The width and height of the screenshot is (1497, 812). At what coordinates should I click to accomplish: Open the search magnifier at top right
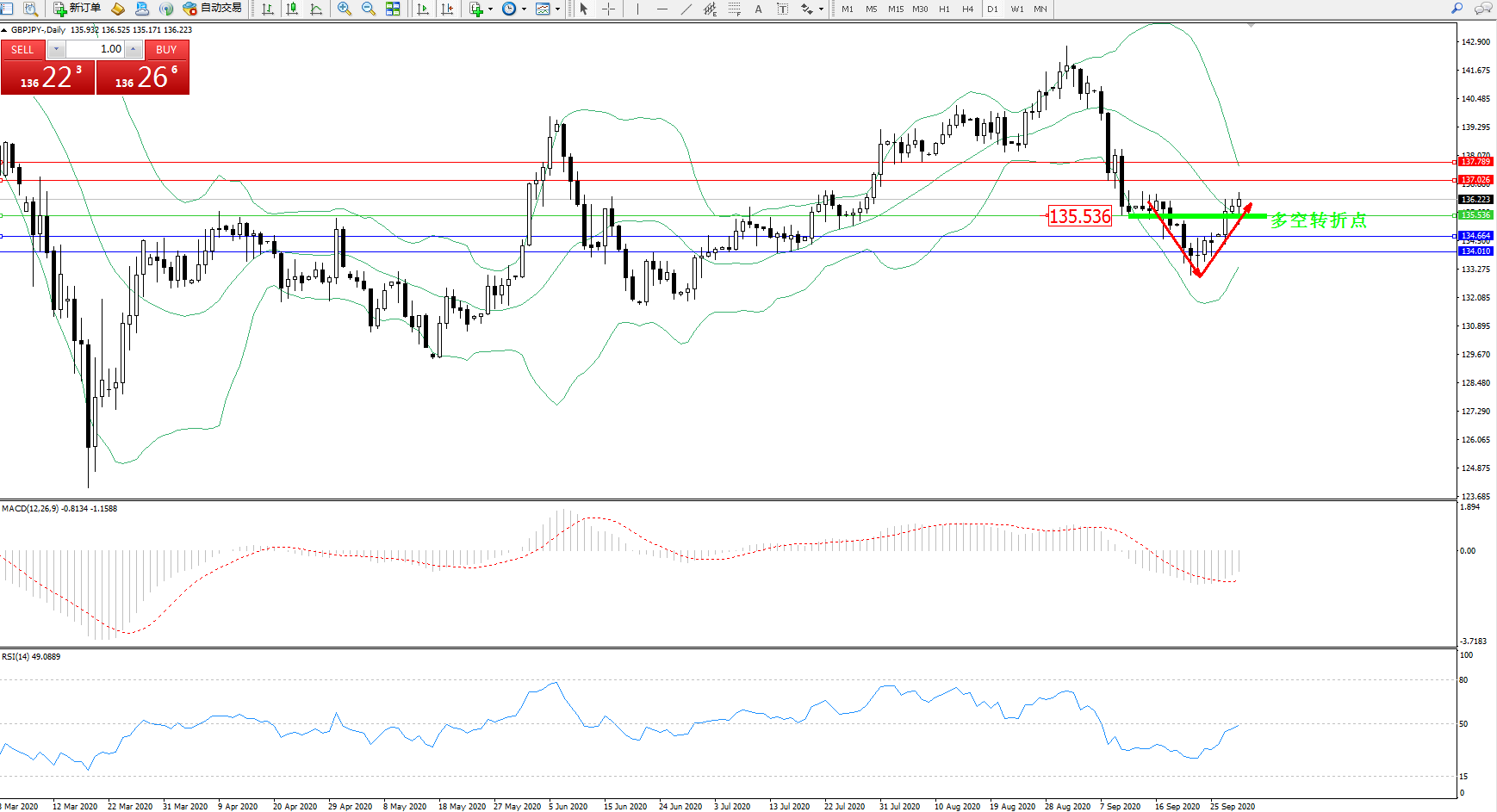point(1457,9)
